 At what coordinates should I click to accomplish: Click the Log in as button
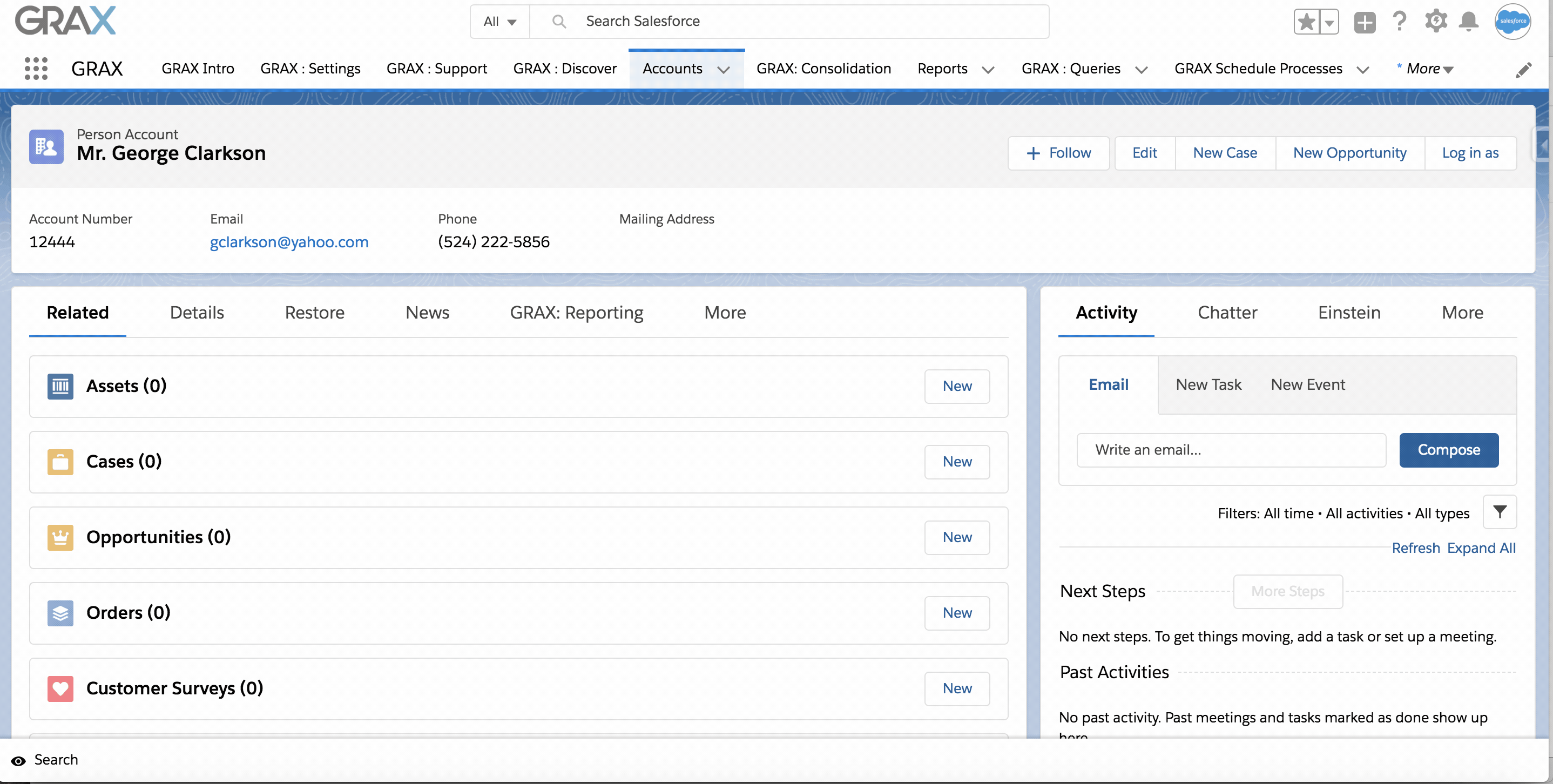(1470, 153)
